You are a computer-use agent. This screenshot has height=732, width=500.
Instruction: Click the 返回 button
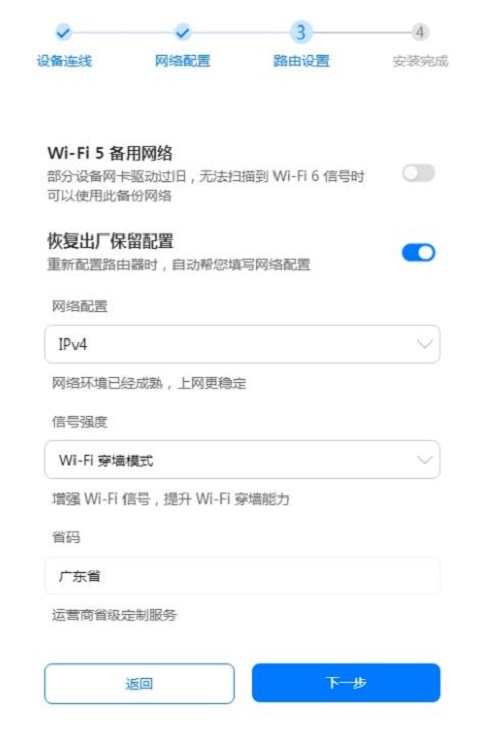tap(139, 683)
